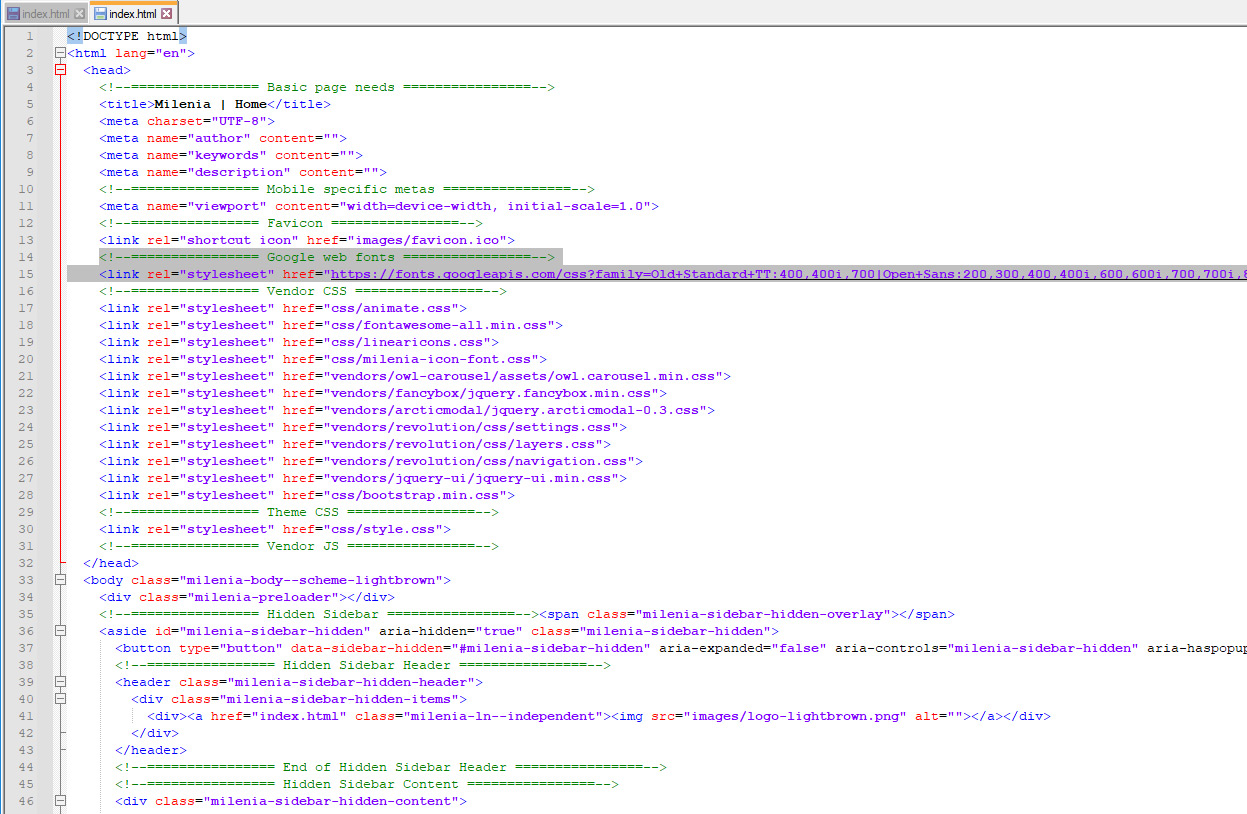Viewport: 1247px width, 814px height.
Task: Click the save icon on the inactive index.html tab
Action: [x=13, y=14]
